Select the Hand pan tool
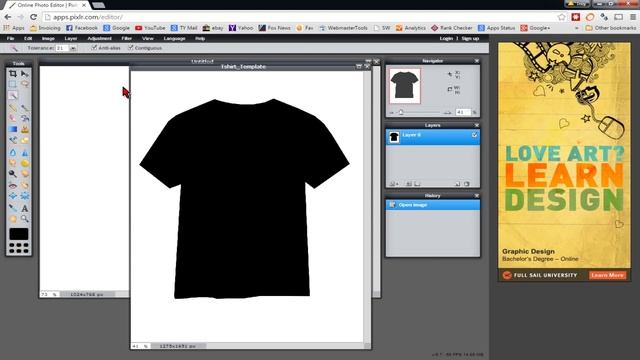 point(13,219)
